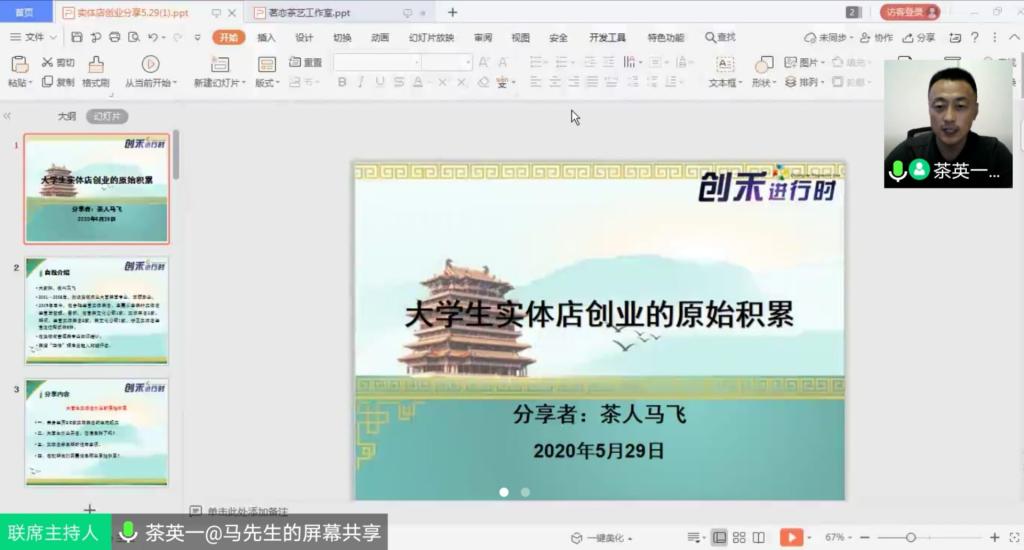Toggle Bold text formatting
The image size is (1024, 550).
[342, 82]
